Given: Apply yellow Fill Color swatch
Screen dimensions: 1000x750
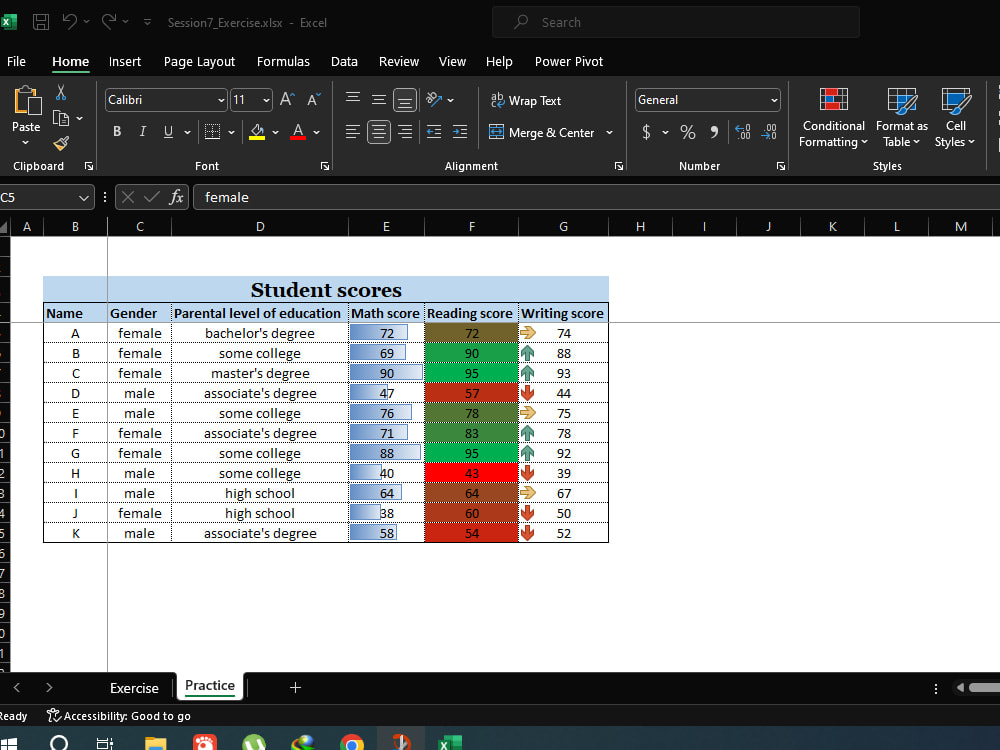Looking at the screenshot, I should tap(257, 132).
